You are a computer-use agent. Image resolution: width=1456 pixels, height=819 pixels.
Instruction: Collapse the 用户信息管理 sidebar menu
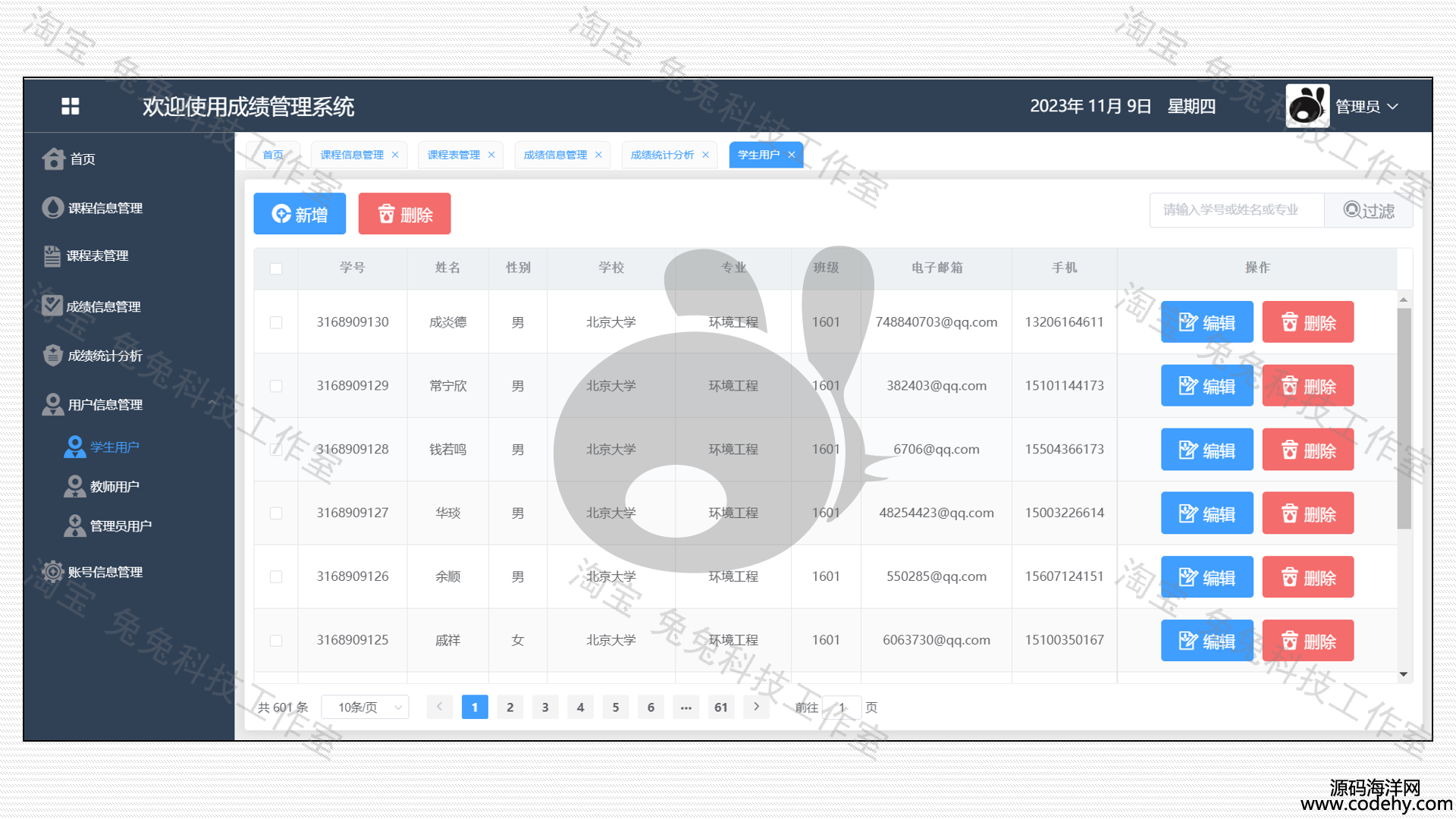point(105,405)
